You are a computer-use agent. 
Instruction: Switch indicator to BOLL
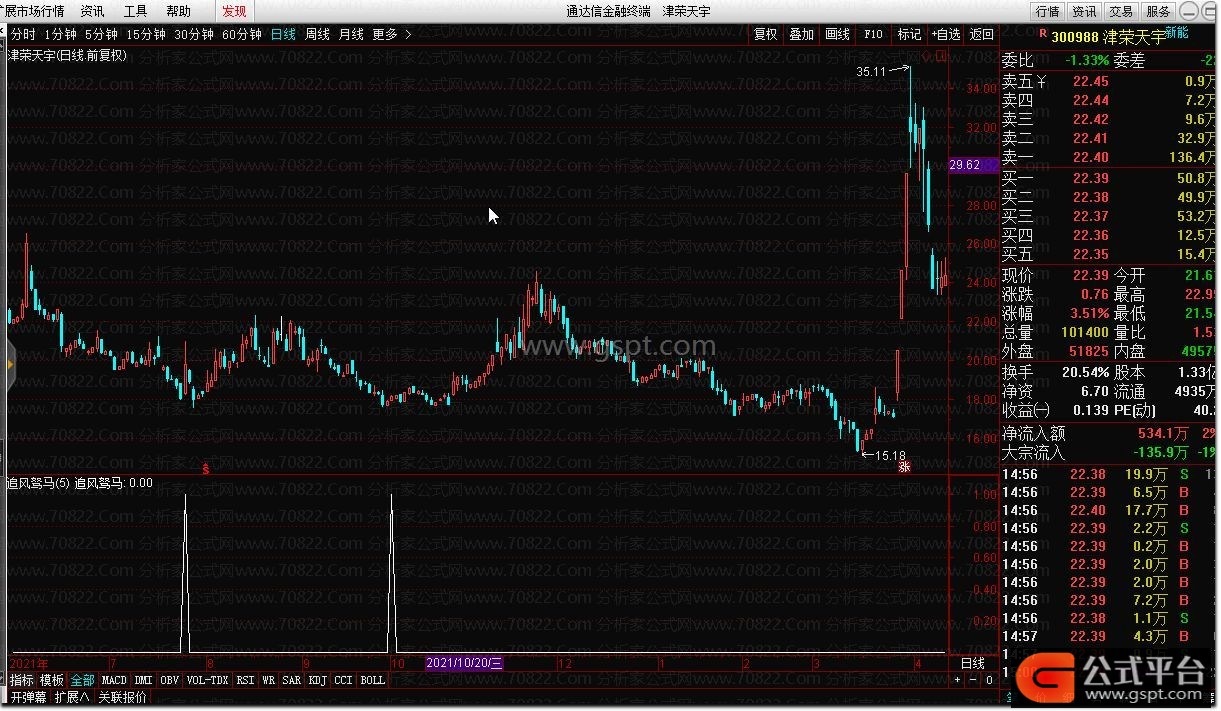click(372, 680)
